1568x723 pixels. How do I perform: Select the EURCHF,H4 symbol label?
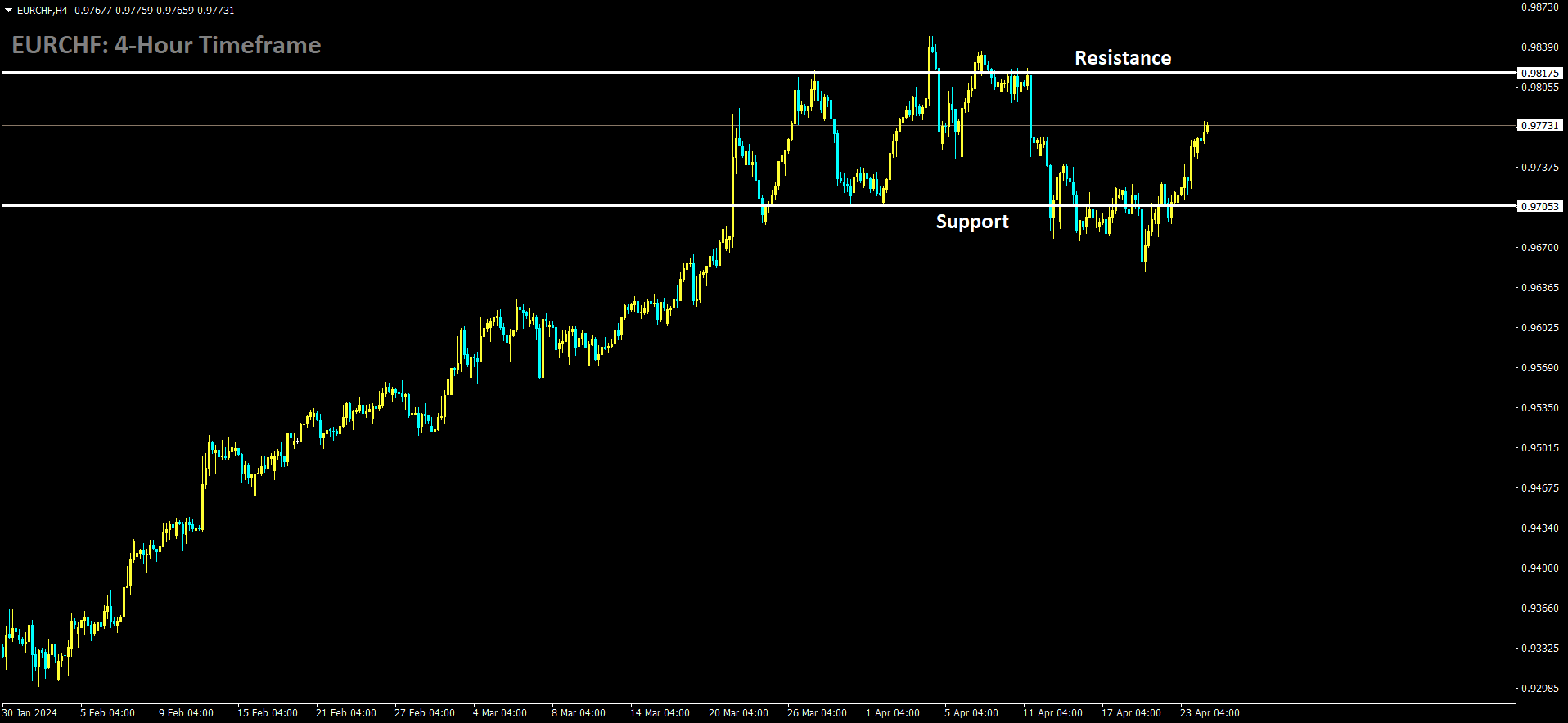click(43, 11)
